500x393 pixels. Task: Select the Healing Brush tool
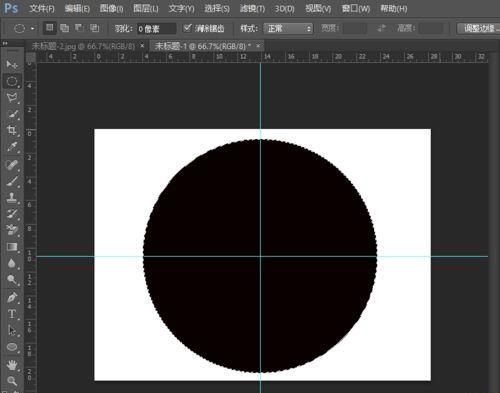click(12, 164)
